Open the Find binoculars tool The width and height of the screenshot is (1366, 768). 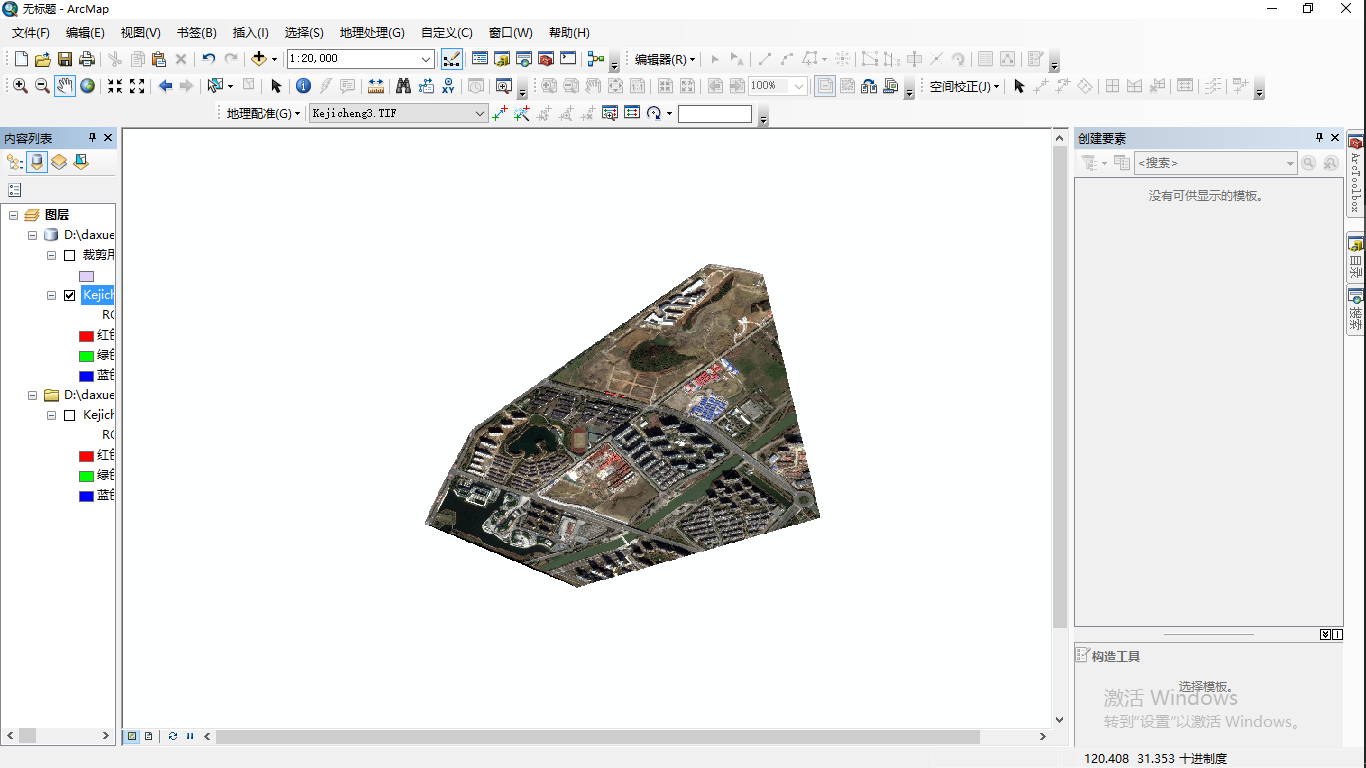coord(404,86)
